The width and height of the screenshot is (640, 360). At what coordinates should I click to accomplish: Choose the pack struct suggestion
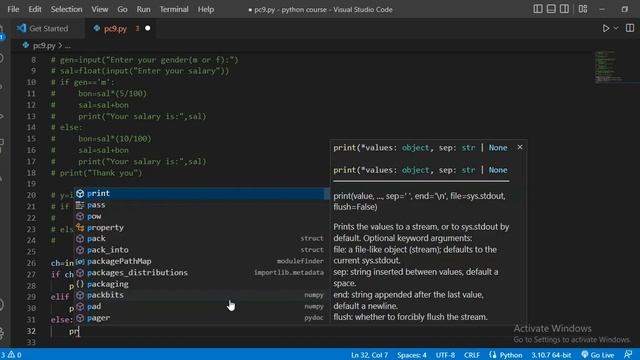(201, 239)
